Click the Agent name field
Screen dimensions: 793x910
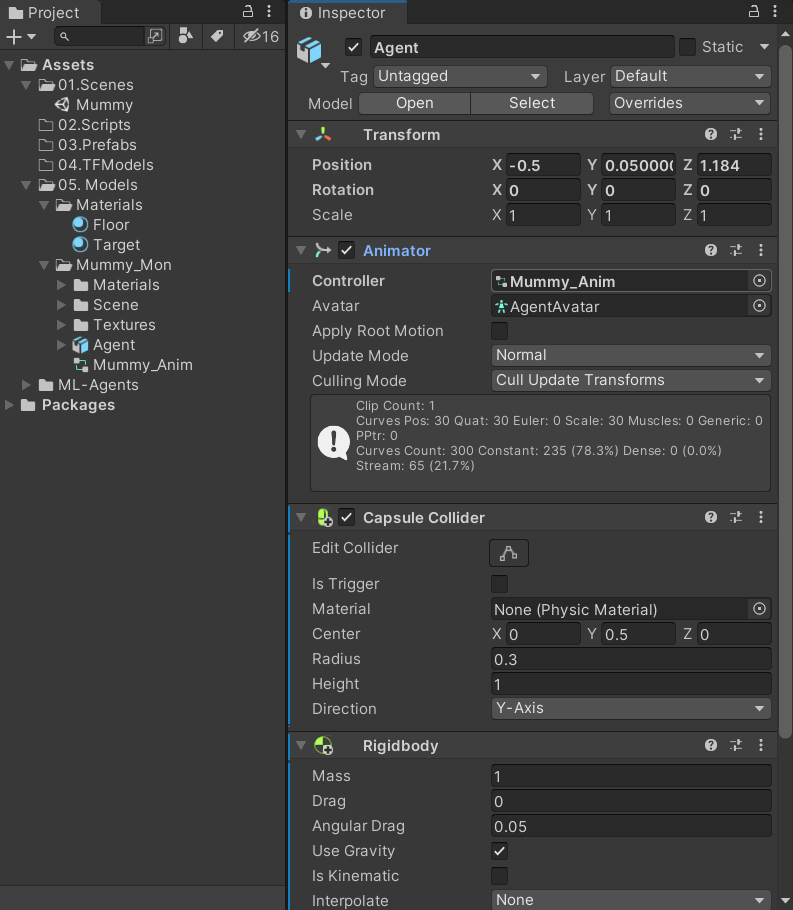pos(522,47)
